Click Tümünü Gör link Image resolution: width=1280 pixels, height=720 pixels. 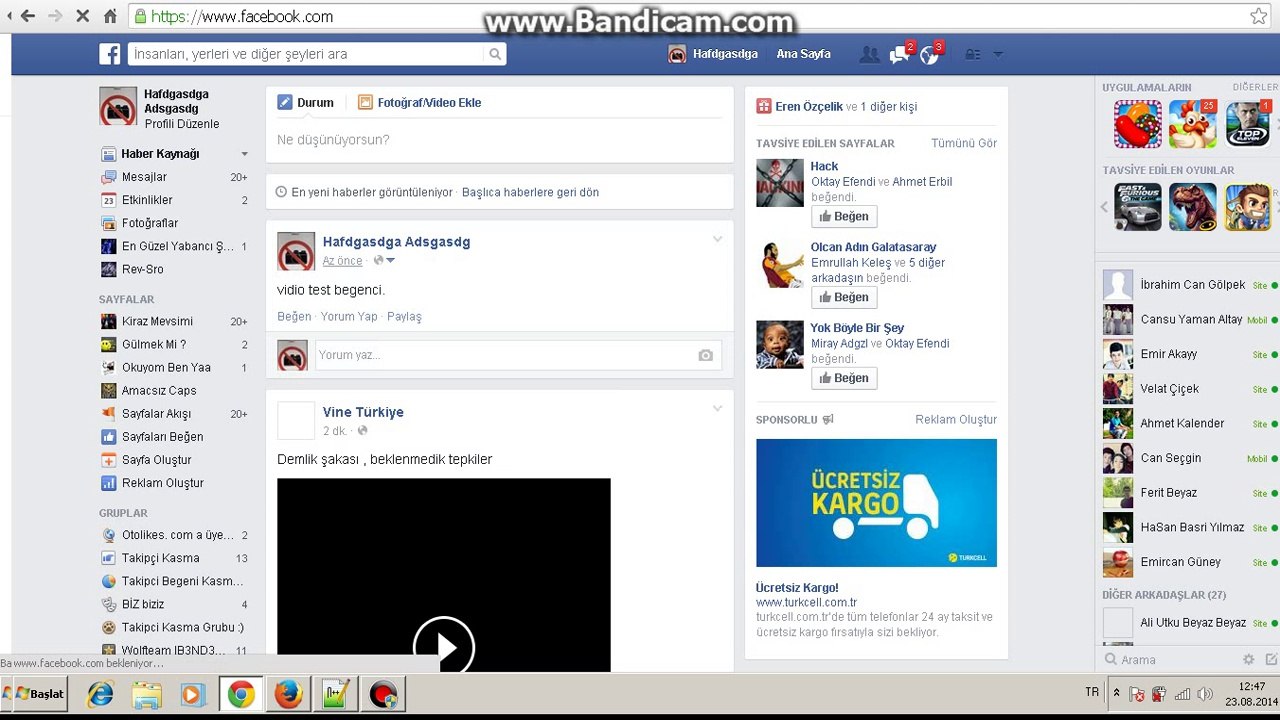(964, 143)
